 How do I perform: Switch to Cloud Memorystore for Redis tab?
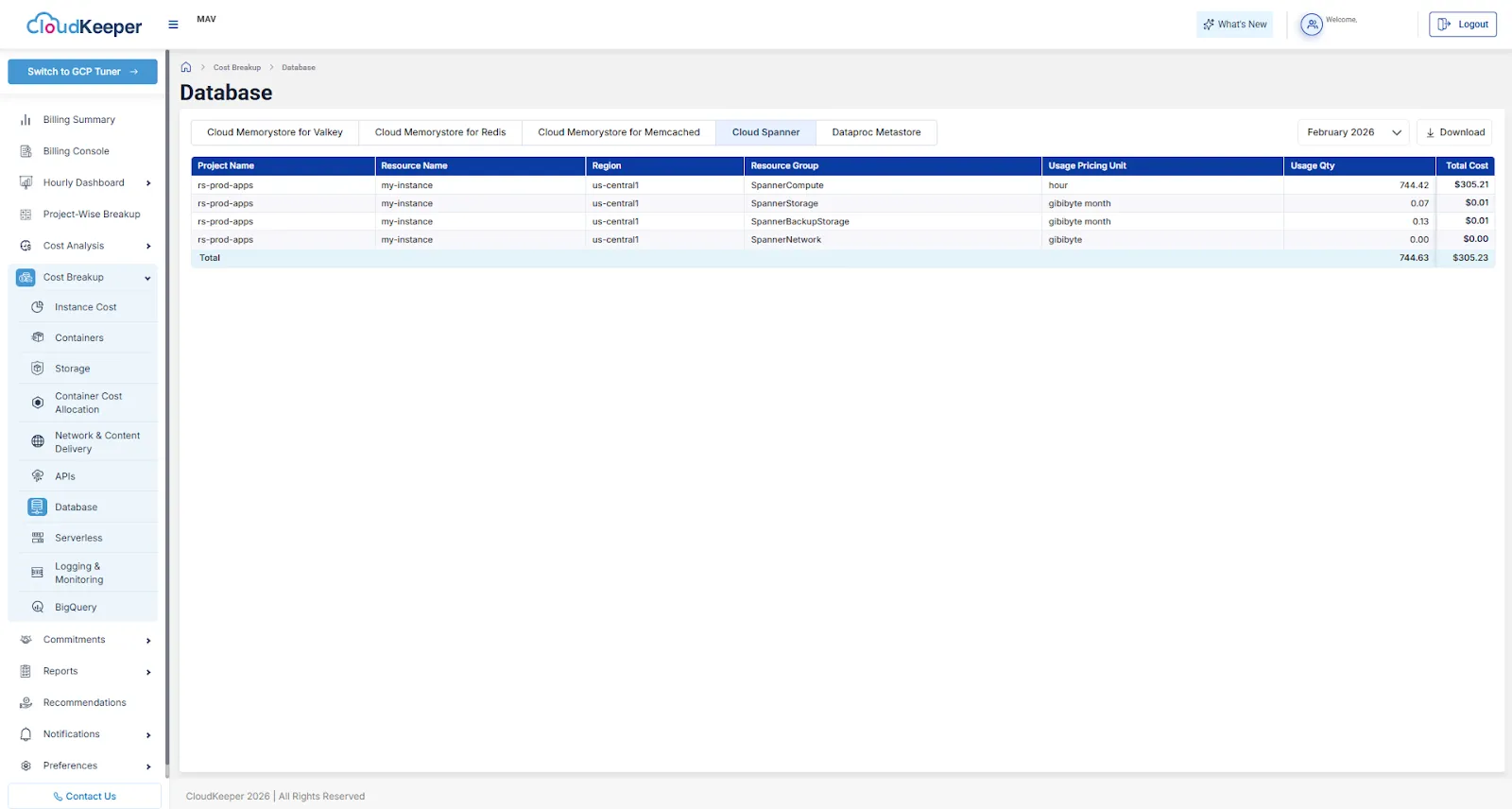click(x=440, y=132)
